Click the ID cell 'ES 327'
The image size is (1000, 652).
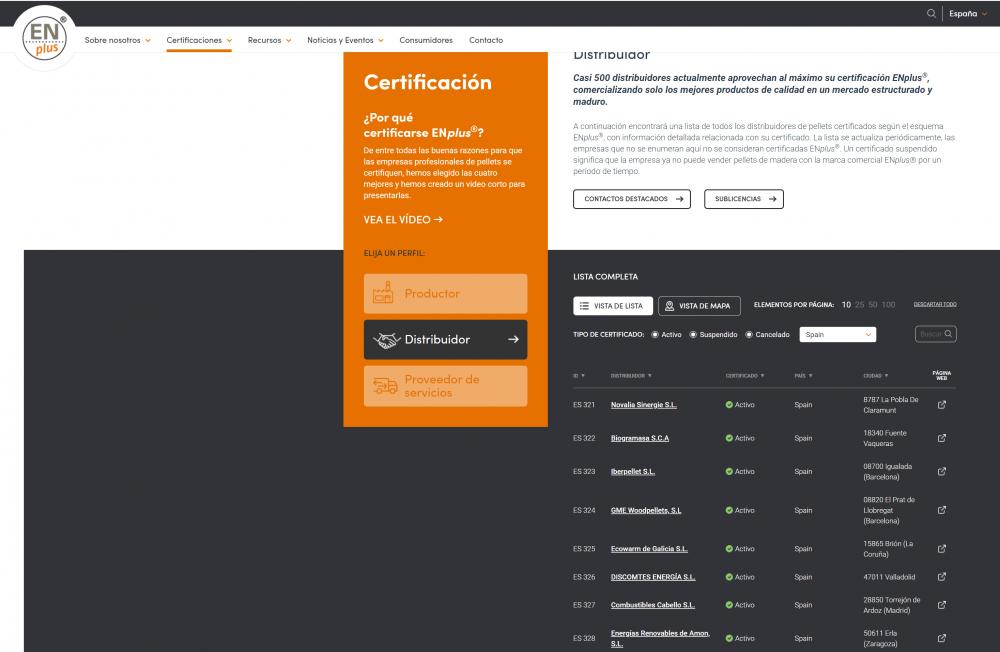(584, 605)
